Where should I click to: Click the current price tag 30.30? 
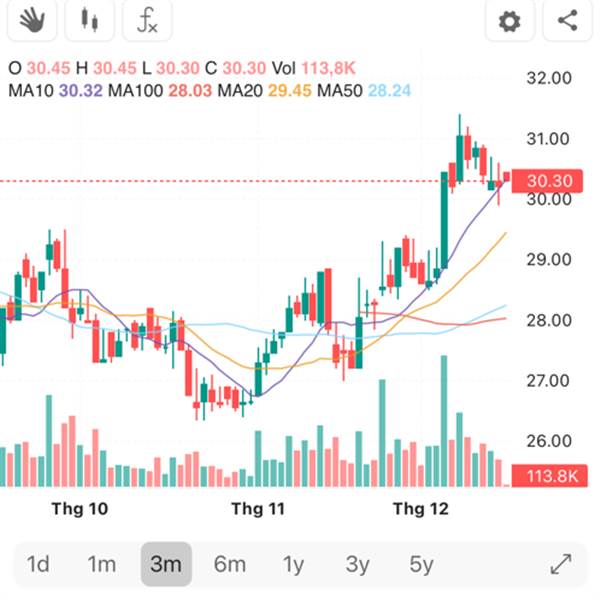[547, 181]
